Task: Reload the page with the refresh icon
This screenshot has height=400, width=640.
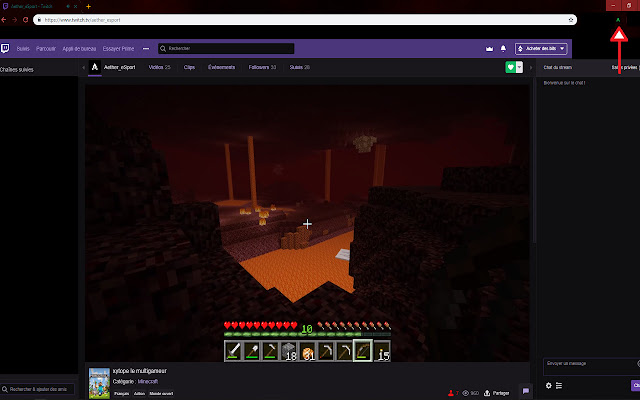Action: 25,20
